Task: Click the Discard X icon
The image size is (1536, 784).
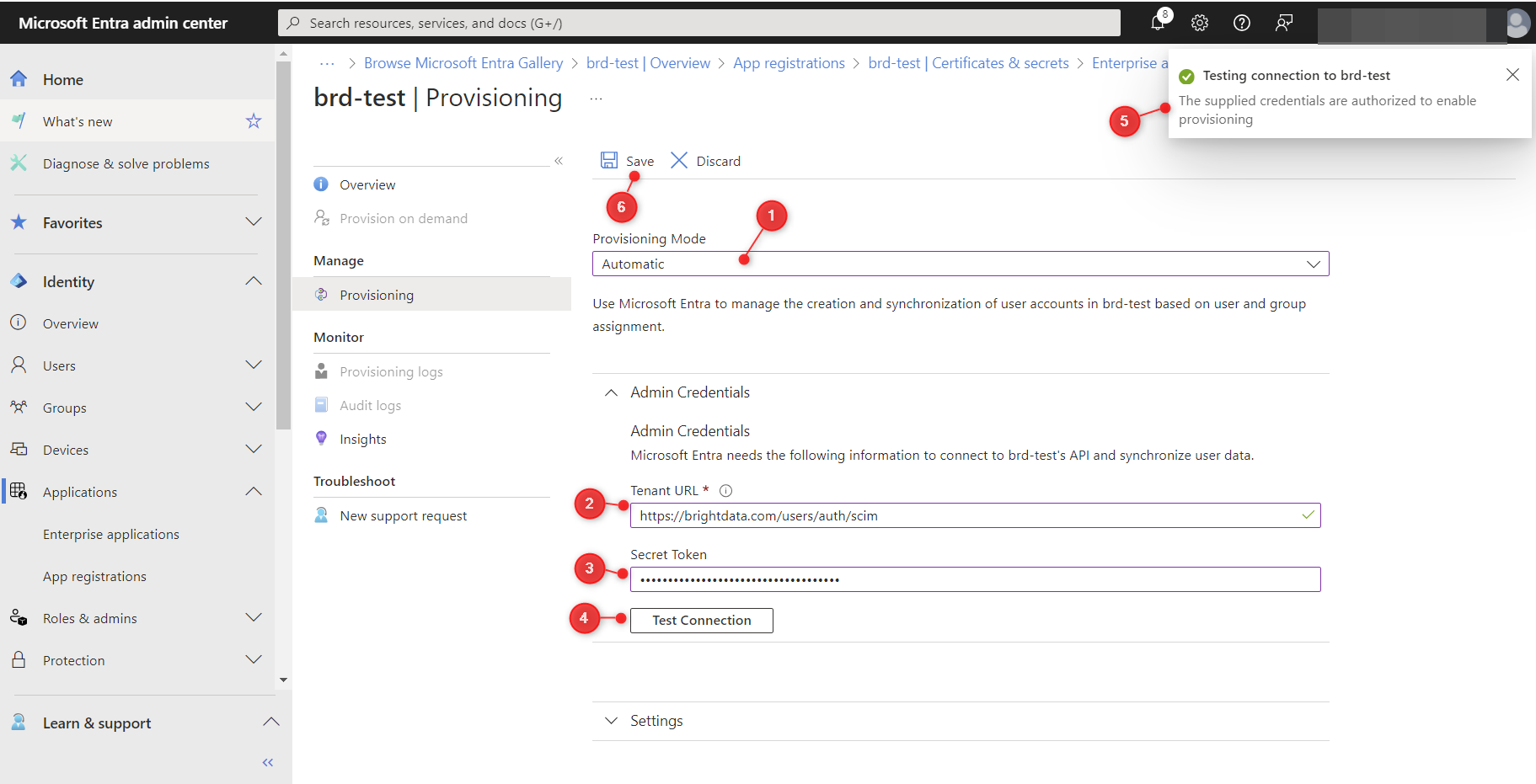Action: coord(679,160)
